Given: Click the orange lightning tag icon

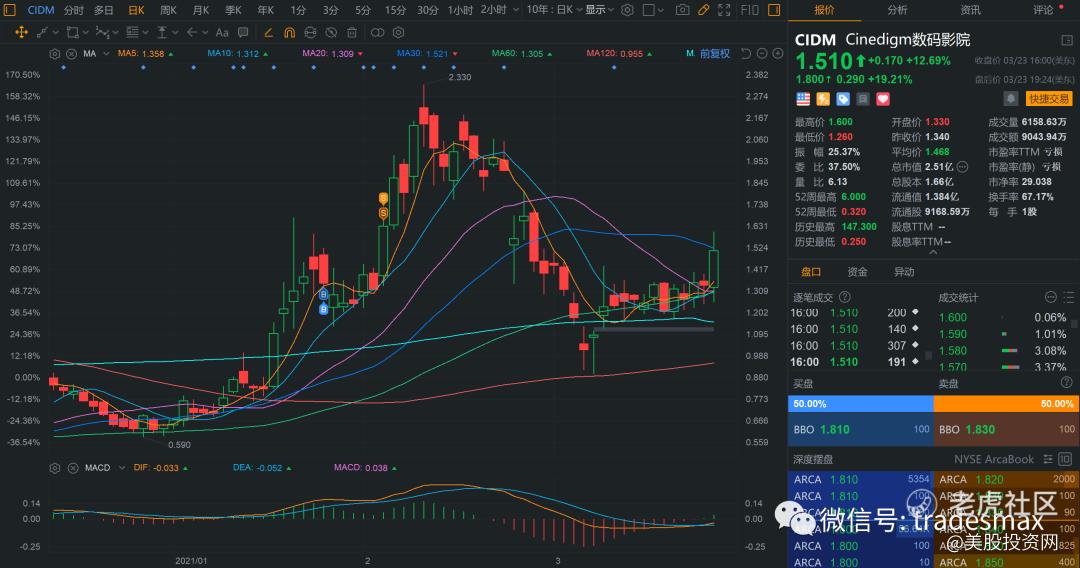Looking at the screenshot, I should pyautogui.click(x=823, y=99).
